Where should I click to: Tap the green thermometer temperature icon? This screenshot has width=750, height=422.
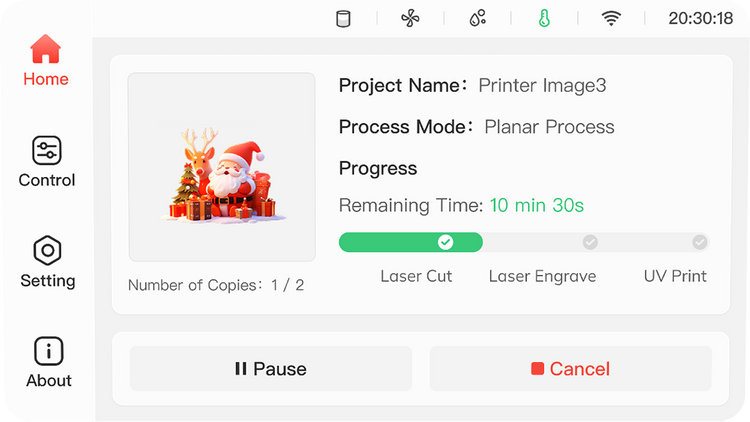544,19
